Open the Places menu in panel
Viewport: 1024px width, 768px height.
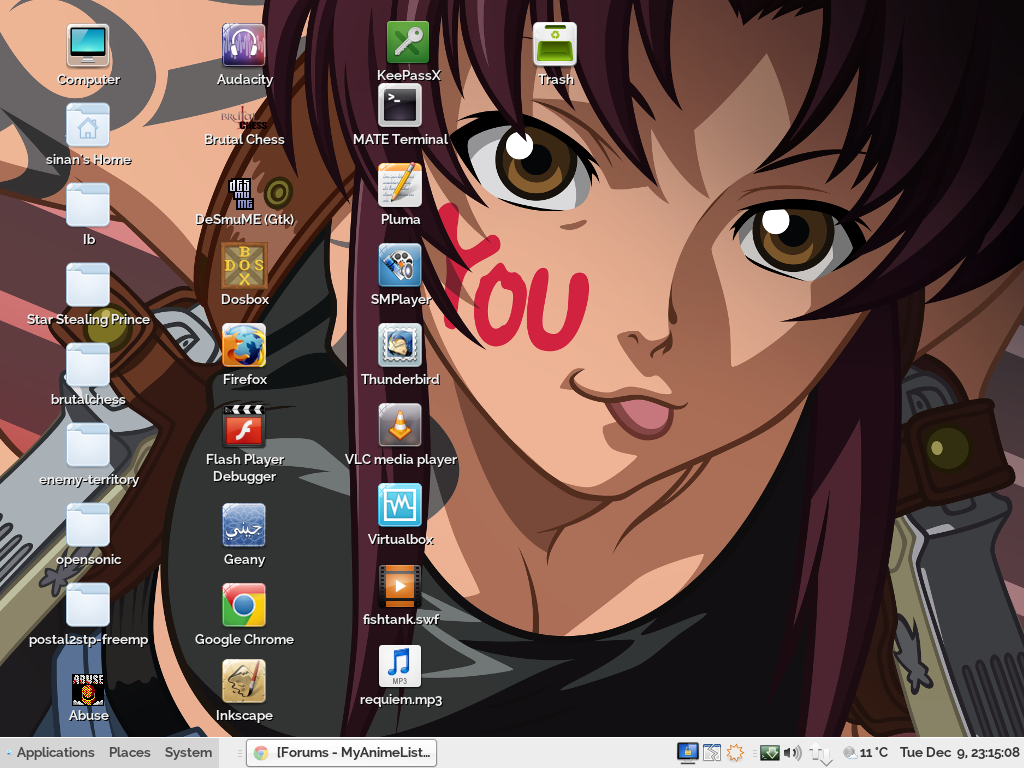[x=129, y=752]
